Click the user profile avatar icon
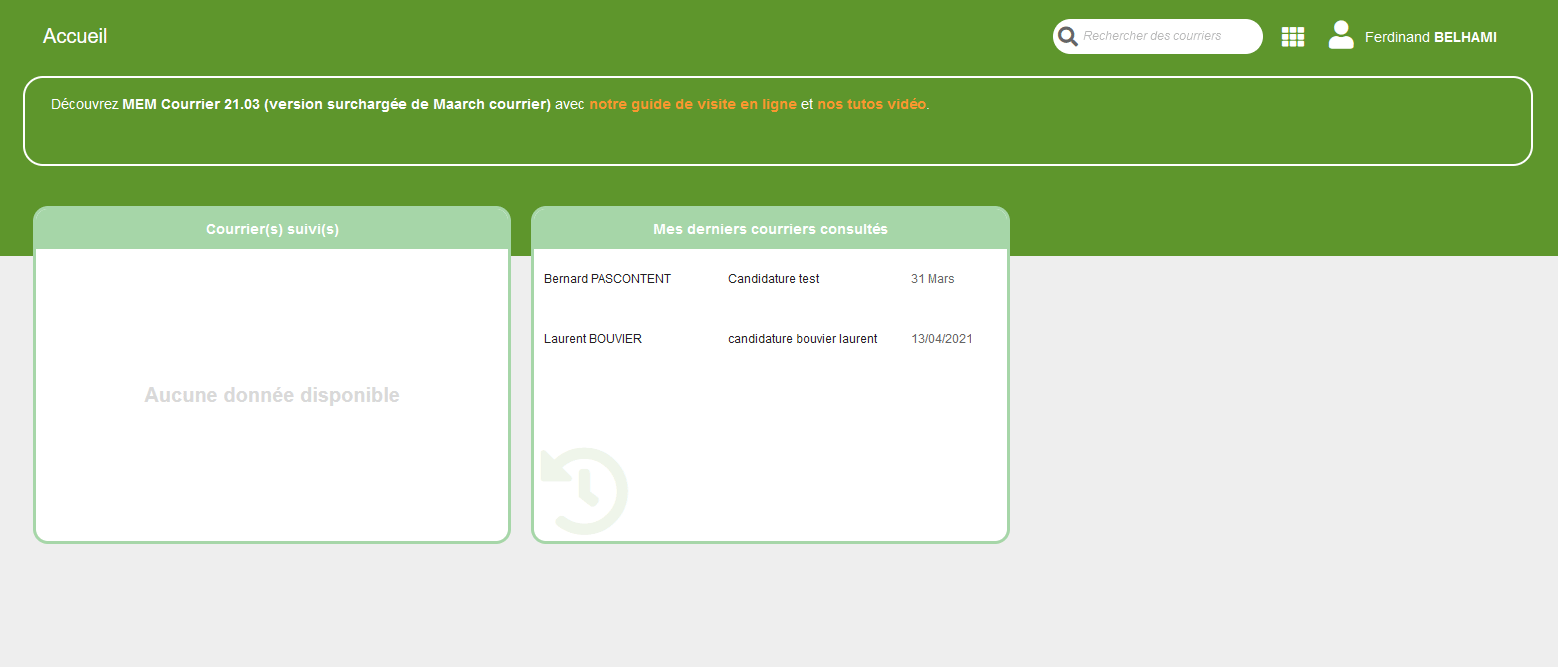The image size is (1558, 667). pyautogui.click(x=1340, y=35)
